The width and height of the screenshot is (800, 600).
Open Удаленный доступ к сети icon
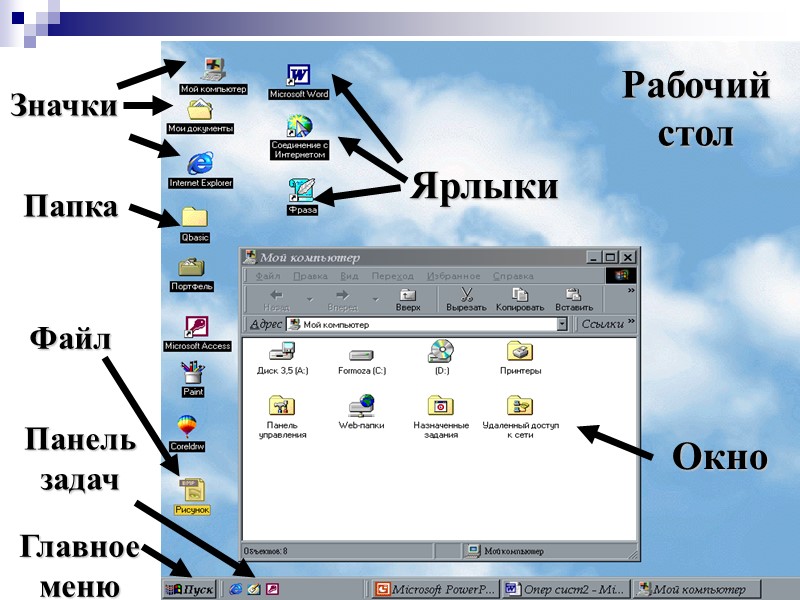click(x=520, y=416)
